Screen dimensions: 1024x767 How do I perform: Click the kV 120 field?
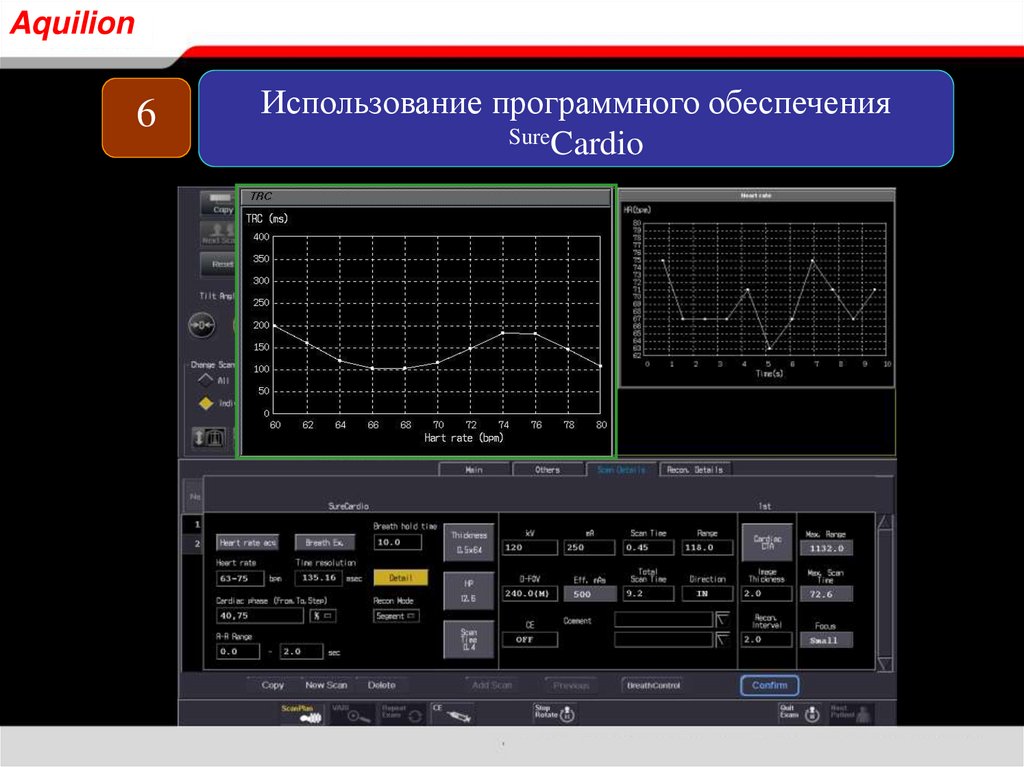pyautogui.click(x=530, y=547)
